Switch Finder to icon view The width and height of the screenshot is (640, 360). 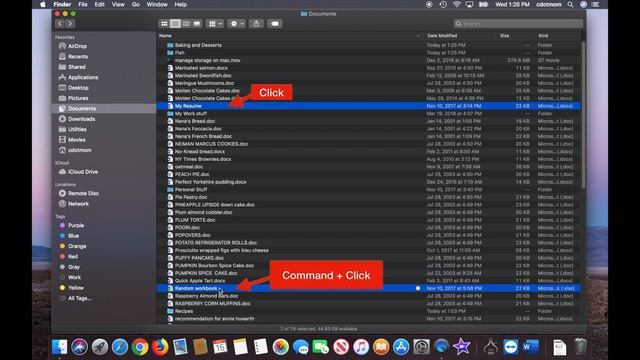point(164,24)
